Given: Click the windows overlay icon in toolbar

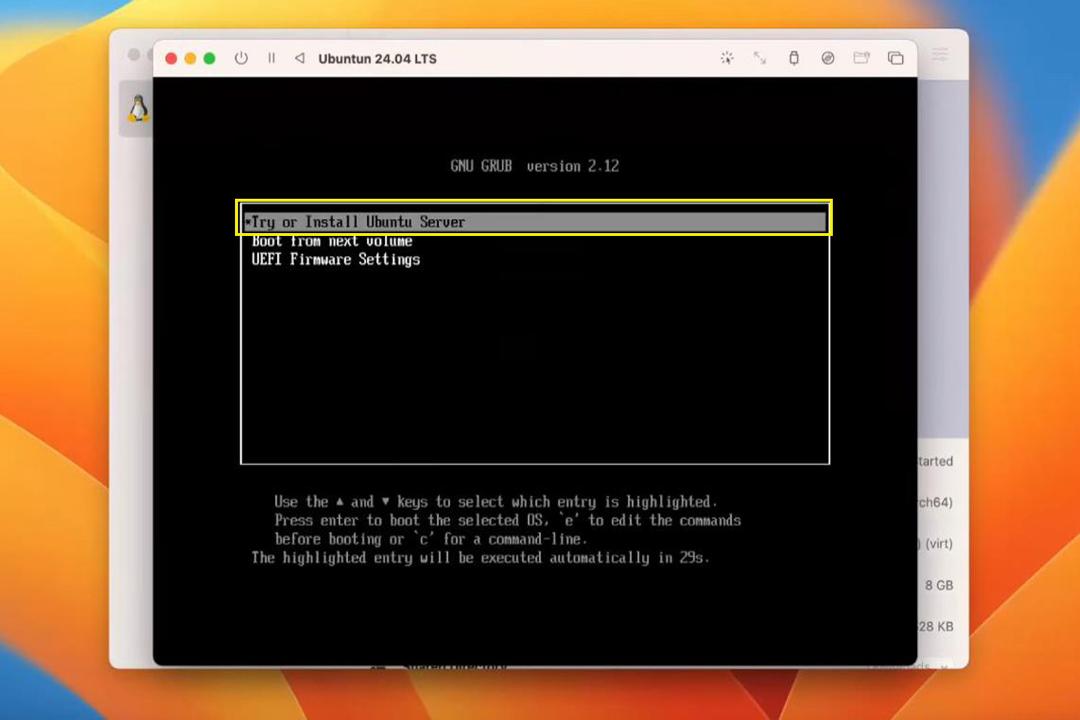Looking at the screenshot, I should 895,59.
